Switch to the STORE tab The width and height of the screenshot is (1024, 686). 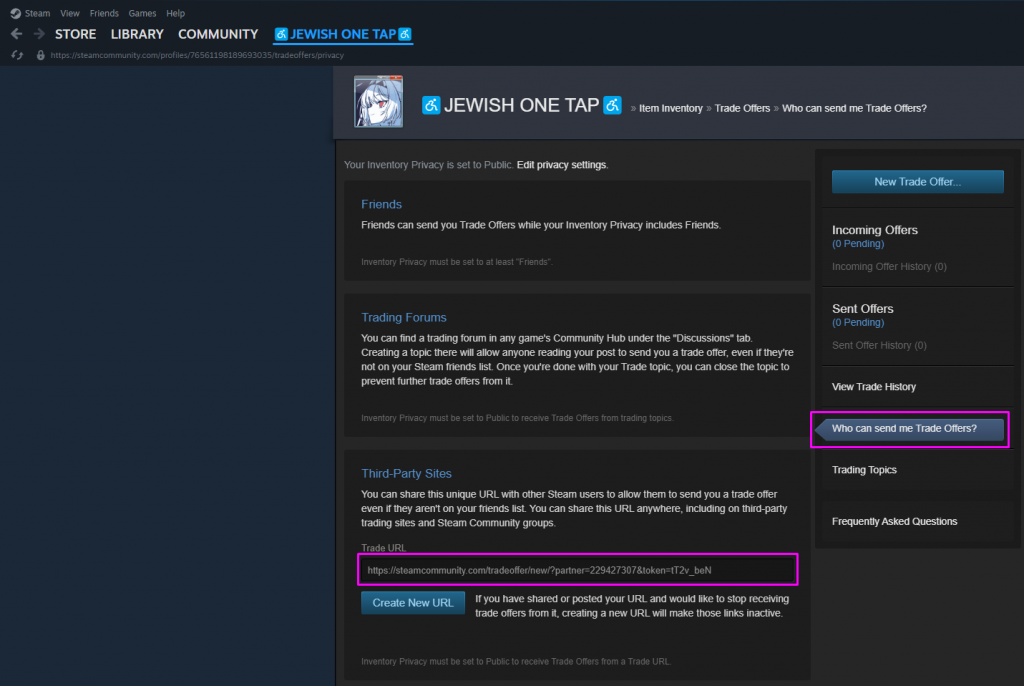(76, 34)
